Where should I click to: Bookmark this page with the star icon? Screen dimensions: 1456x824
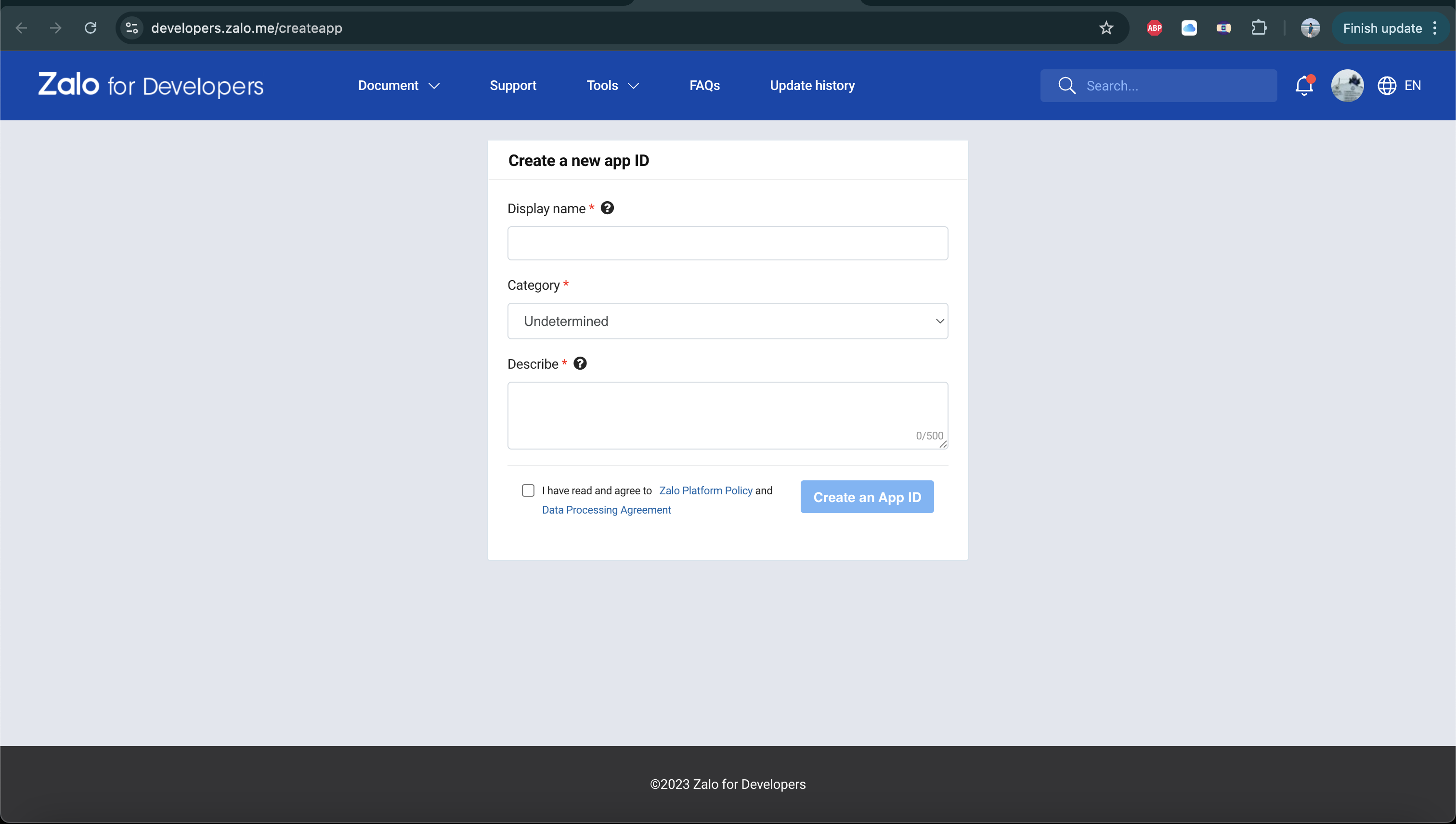coord(1106,28)
